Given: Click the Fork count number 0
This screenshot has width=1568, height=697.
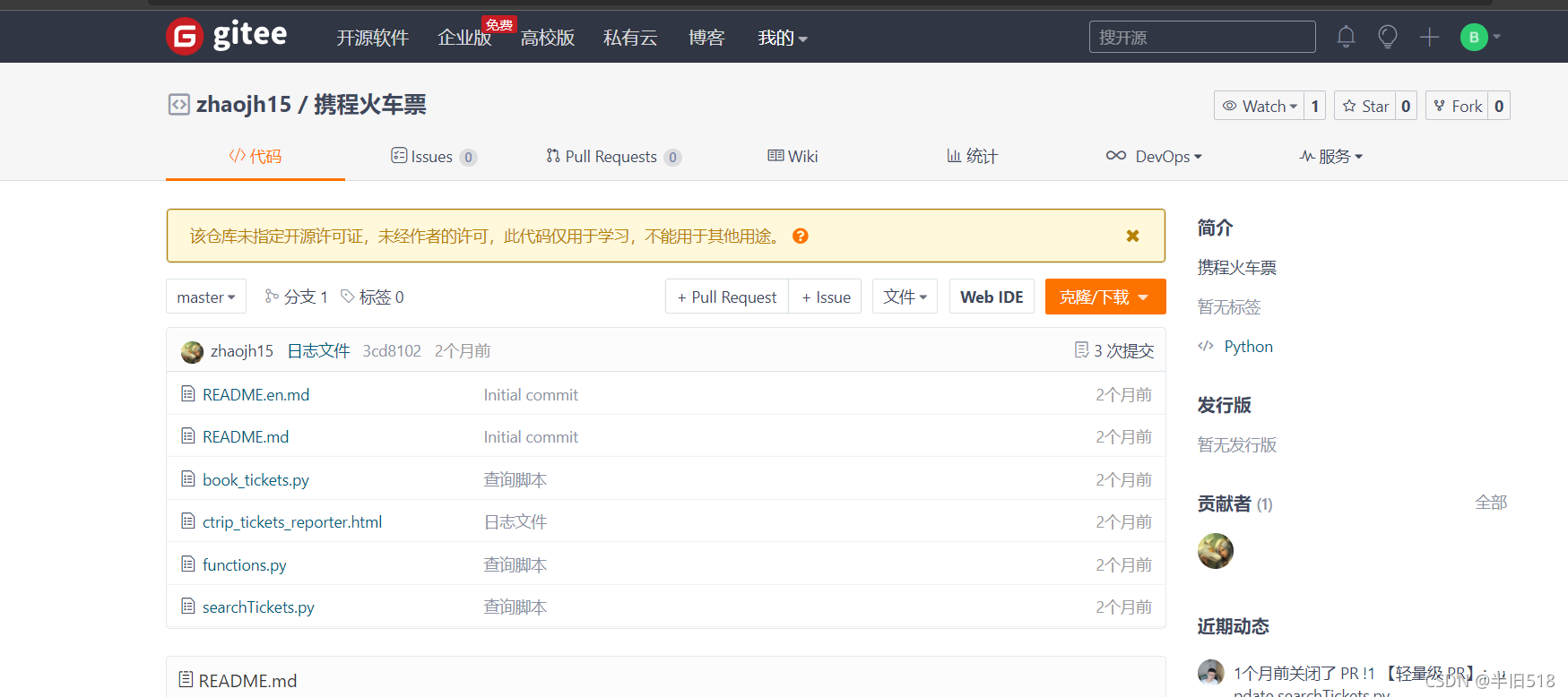Looking at the screenshot, I should [x=1499, y=106].
